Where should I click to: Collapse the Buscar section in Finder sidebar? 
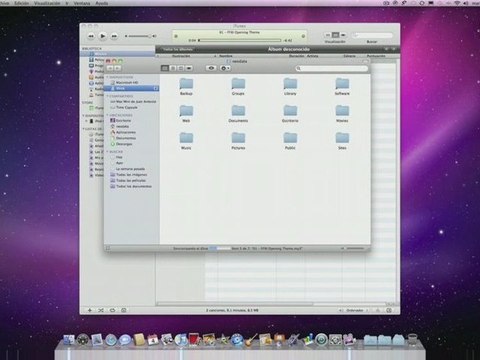point(108,152)
